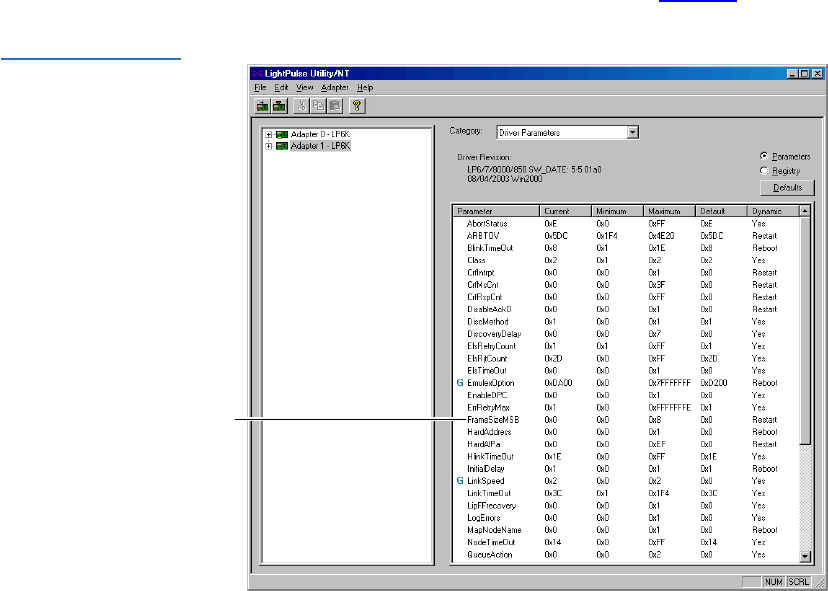This screenshot has height=591, width=828.
Task: Click the parameter list vertical scrollbar thumb
Action: coord(805,330)
